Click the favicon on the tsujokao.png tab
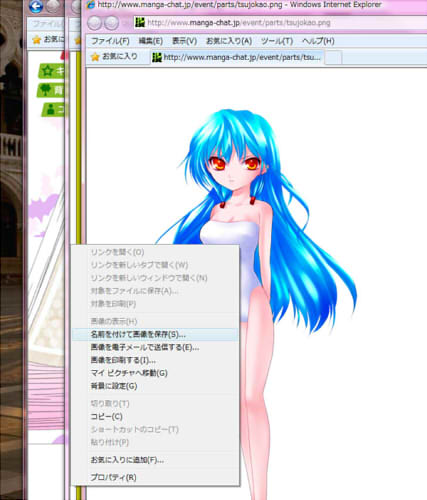The height and width of the screenshot is (500, 427). pyautogui.click(x=157, y=57)
